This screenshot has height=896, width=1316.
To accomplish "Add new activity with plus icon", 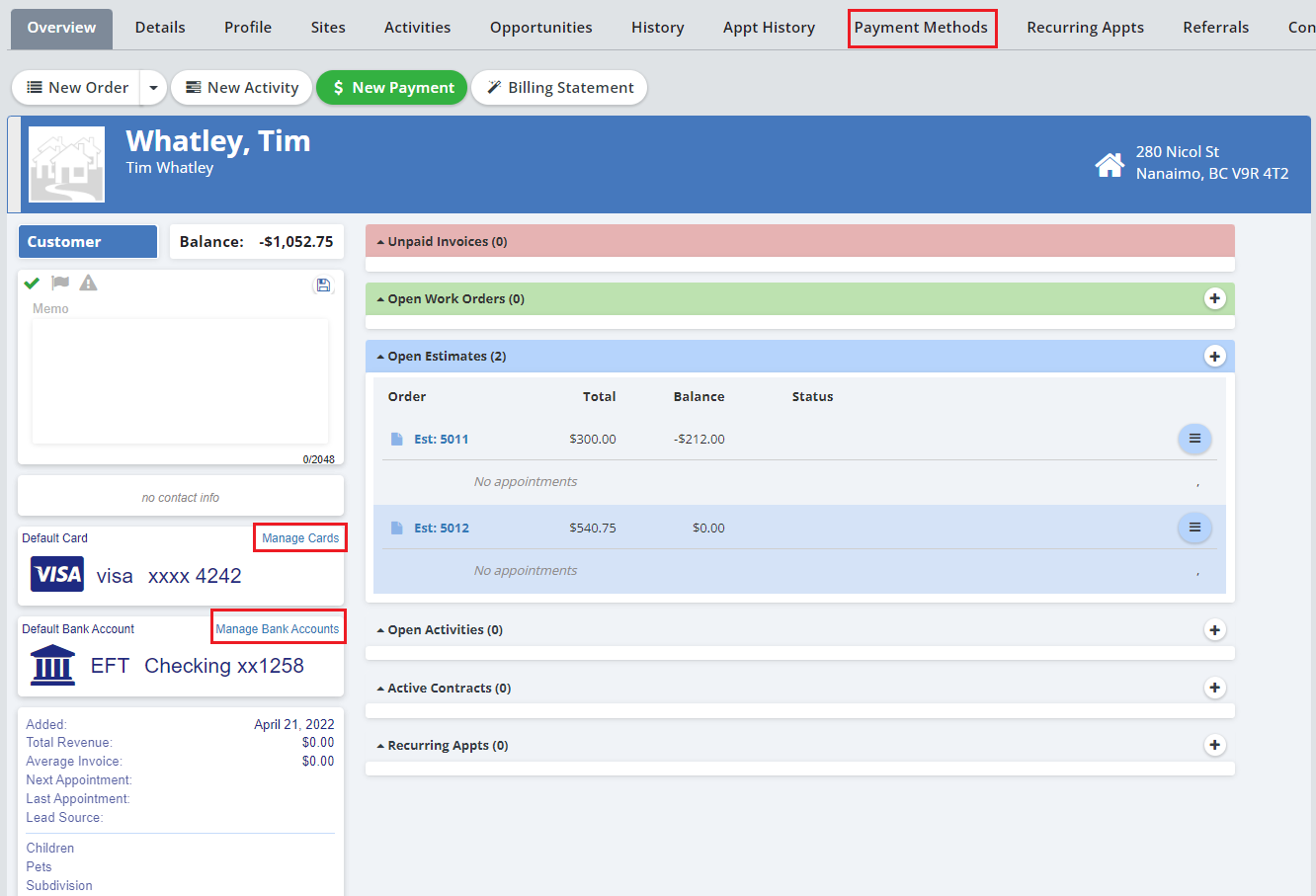I will coord(1214,630).
